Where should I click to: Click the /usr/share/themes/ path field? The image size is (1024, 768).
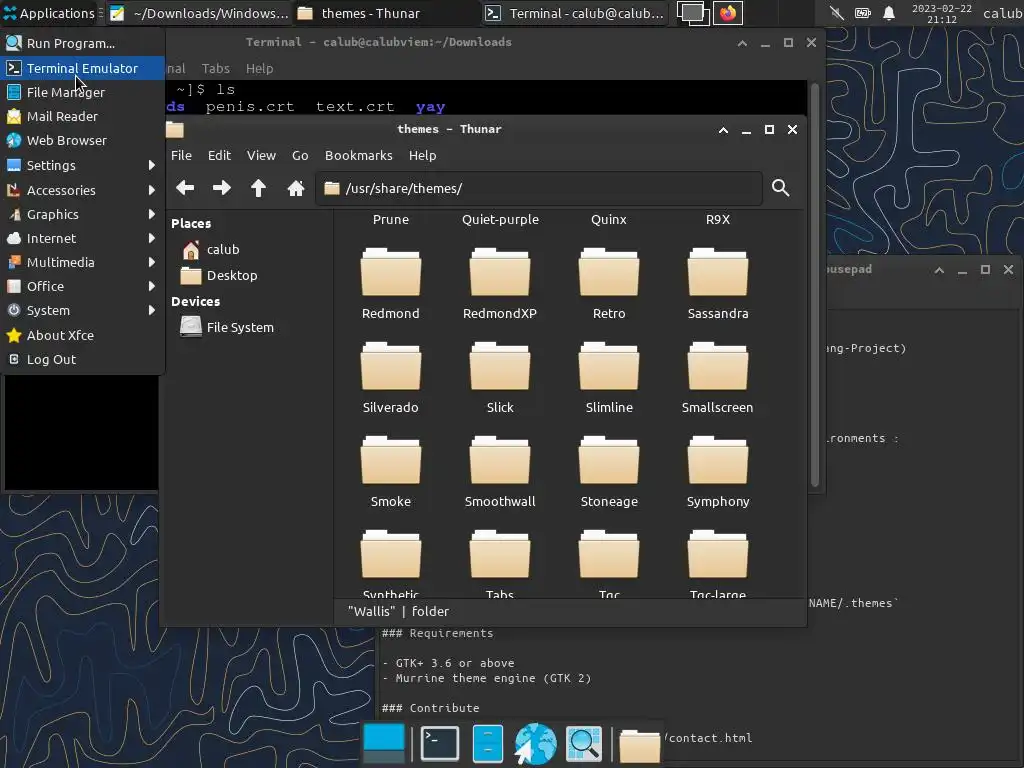point(540,188)
